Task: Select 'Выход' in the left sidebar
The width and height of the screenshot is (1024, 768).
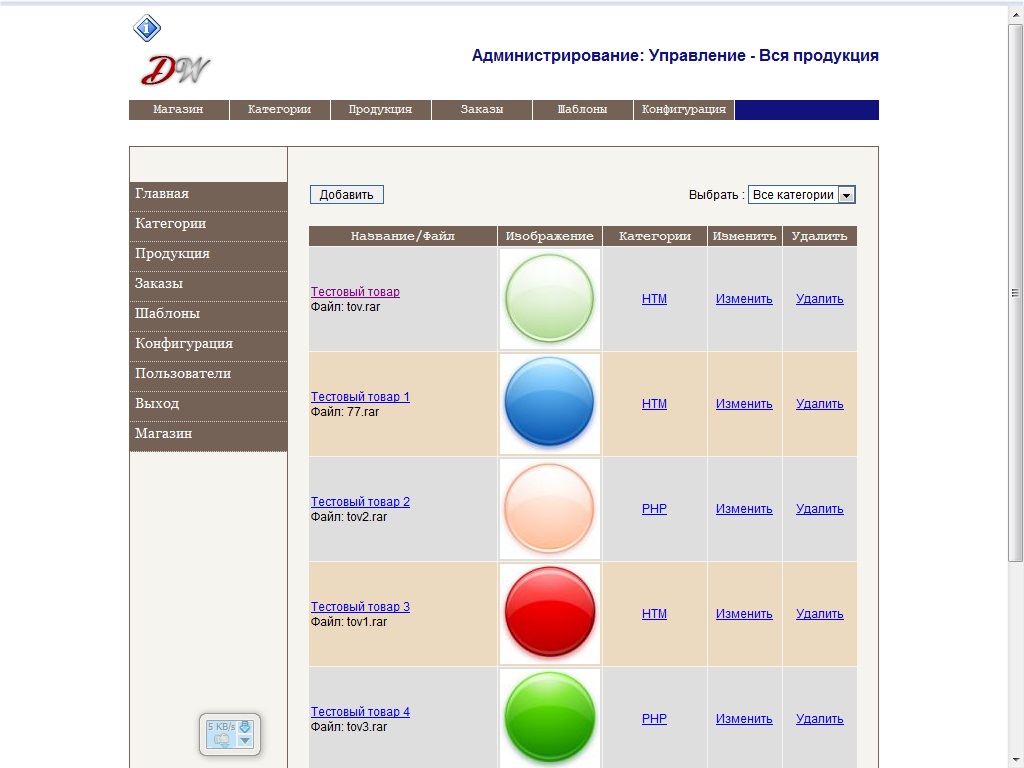Action: (157, 403)
